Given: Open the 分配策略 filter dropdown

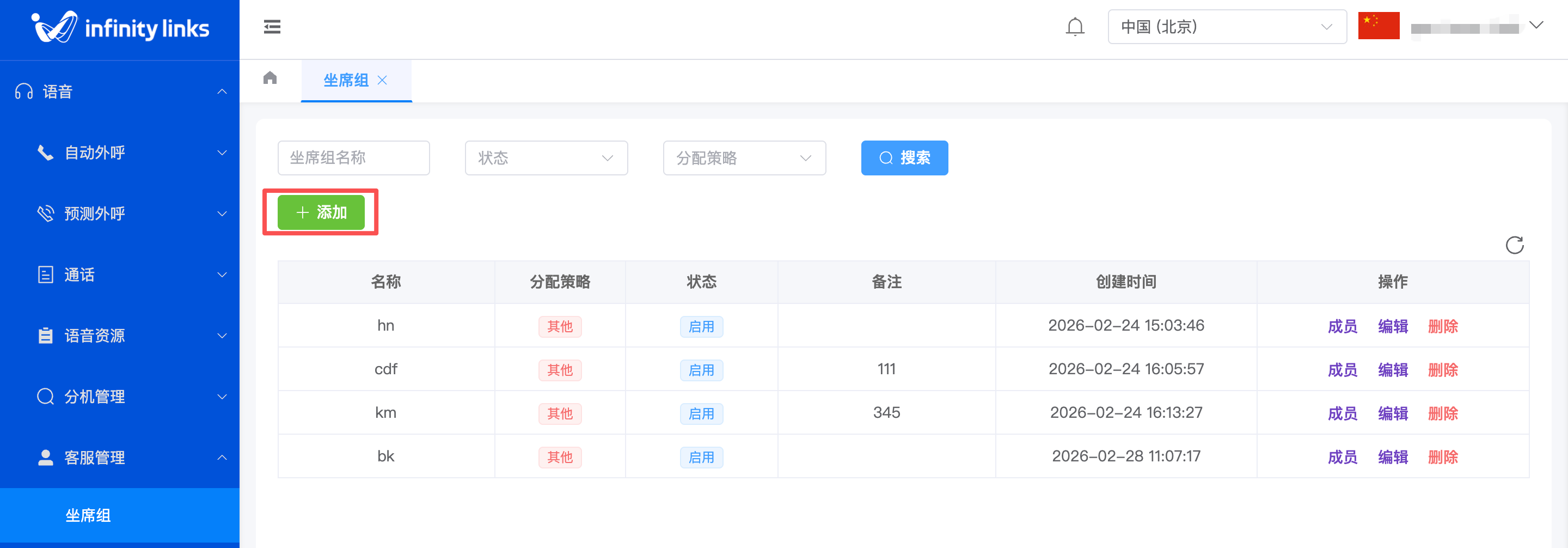Looking at the screenshot, I should point(744,159).
